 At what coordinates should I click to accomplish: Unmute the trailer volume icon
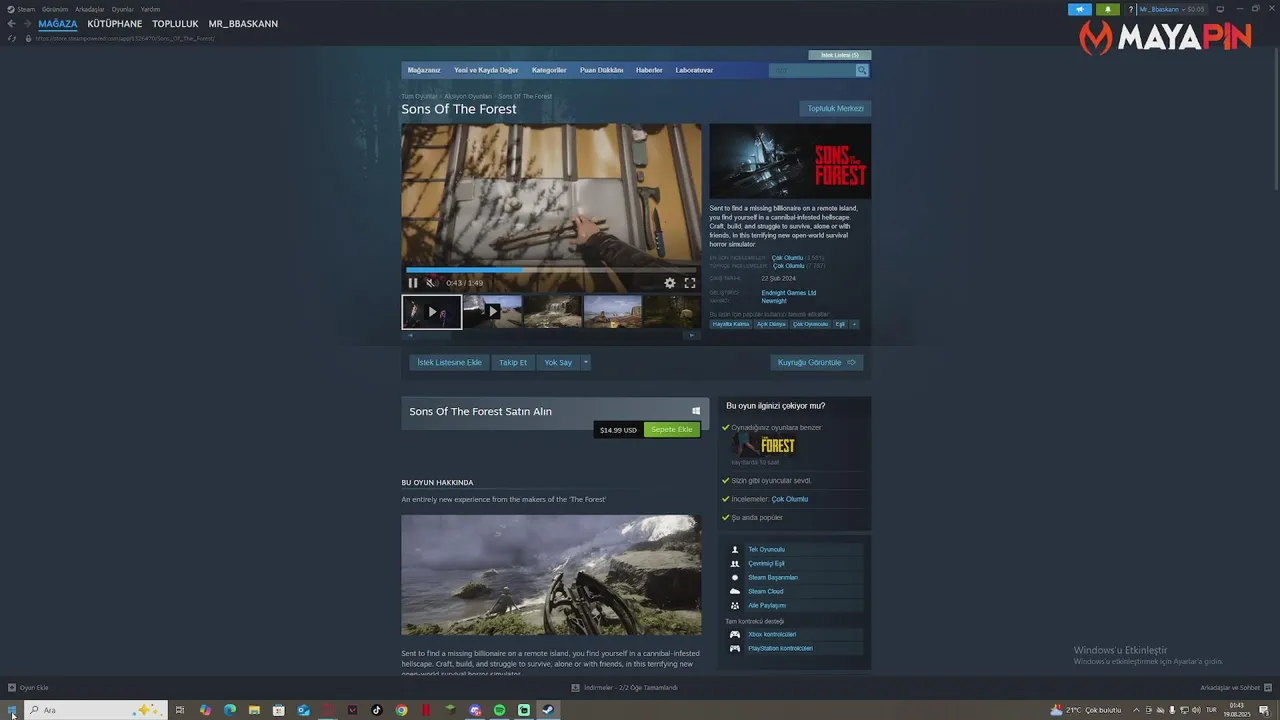[432, 283]
